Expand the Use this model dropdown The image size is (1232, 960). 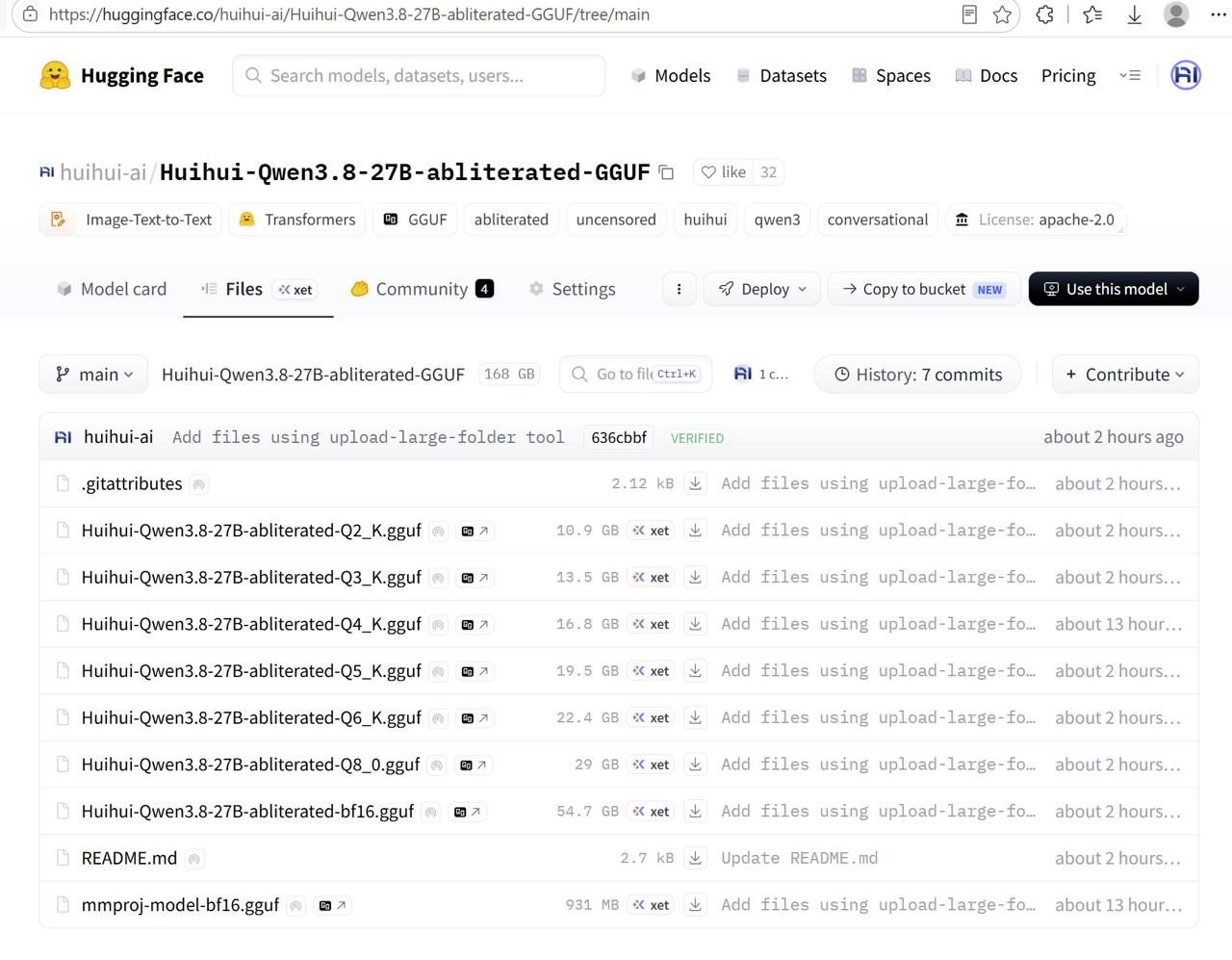(1114, 289)
